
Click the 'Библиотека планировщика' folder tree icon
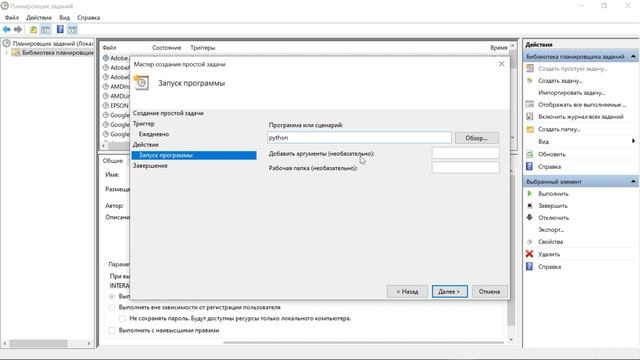16,53
